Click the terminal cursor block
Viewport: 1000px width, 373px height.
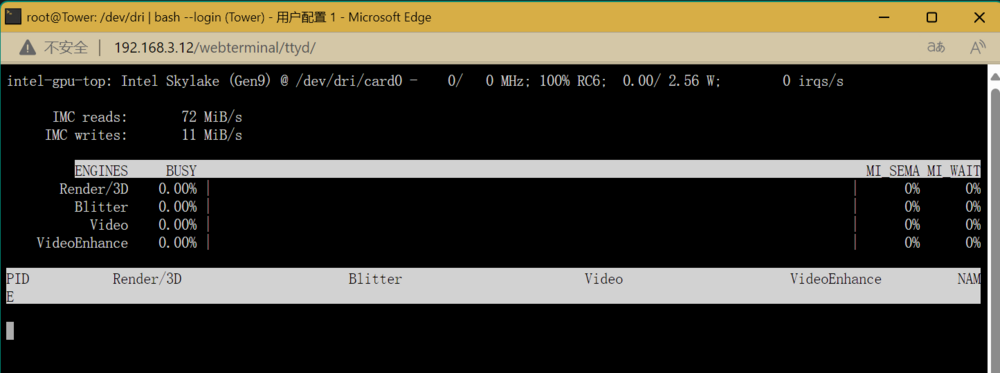(10, 330)
